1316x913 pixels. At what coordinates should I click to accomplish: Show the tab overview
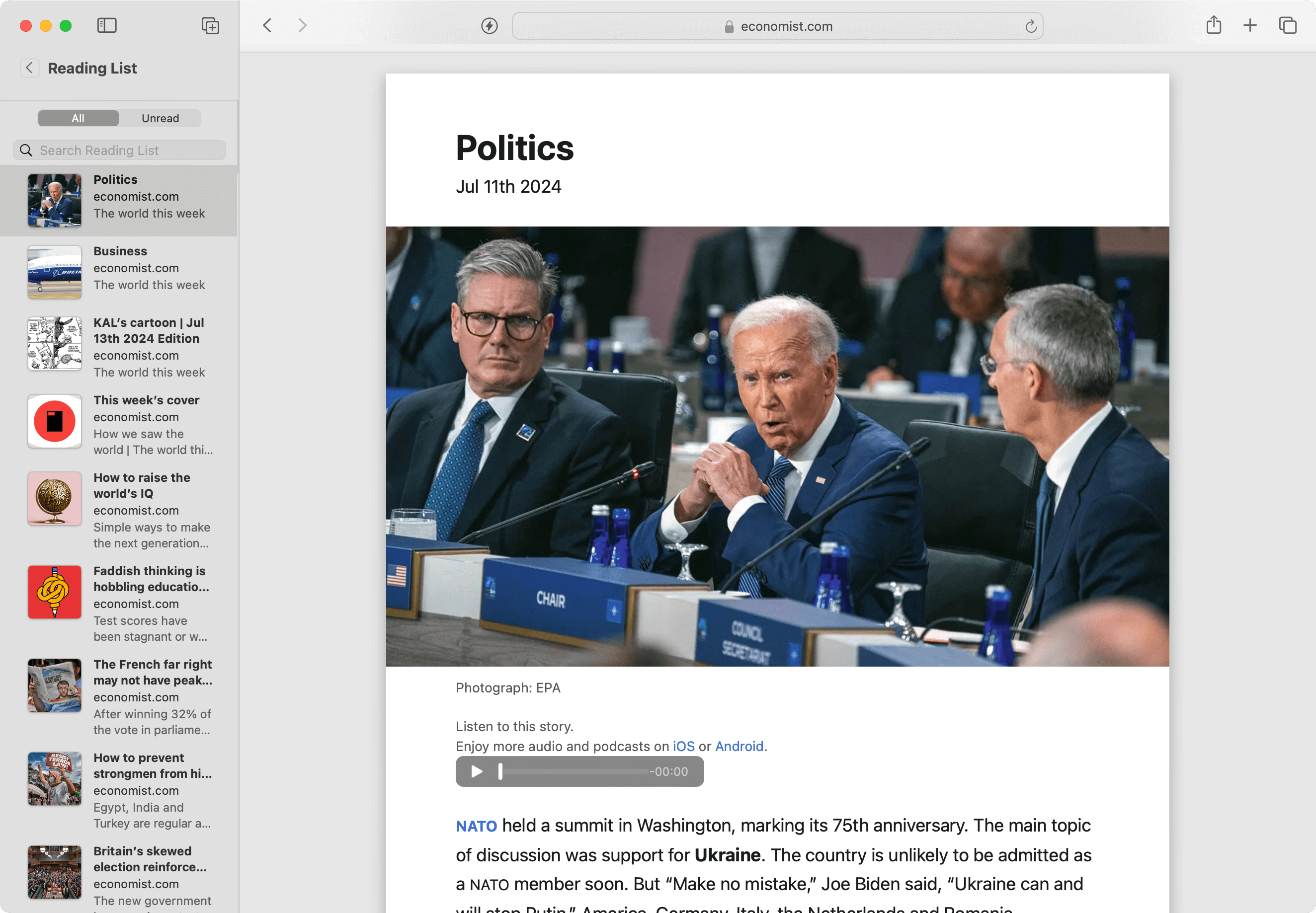1287,26
